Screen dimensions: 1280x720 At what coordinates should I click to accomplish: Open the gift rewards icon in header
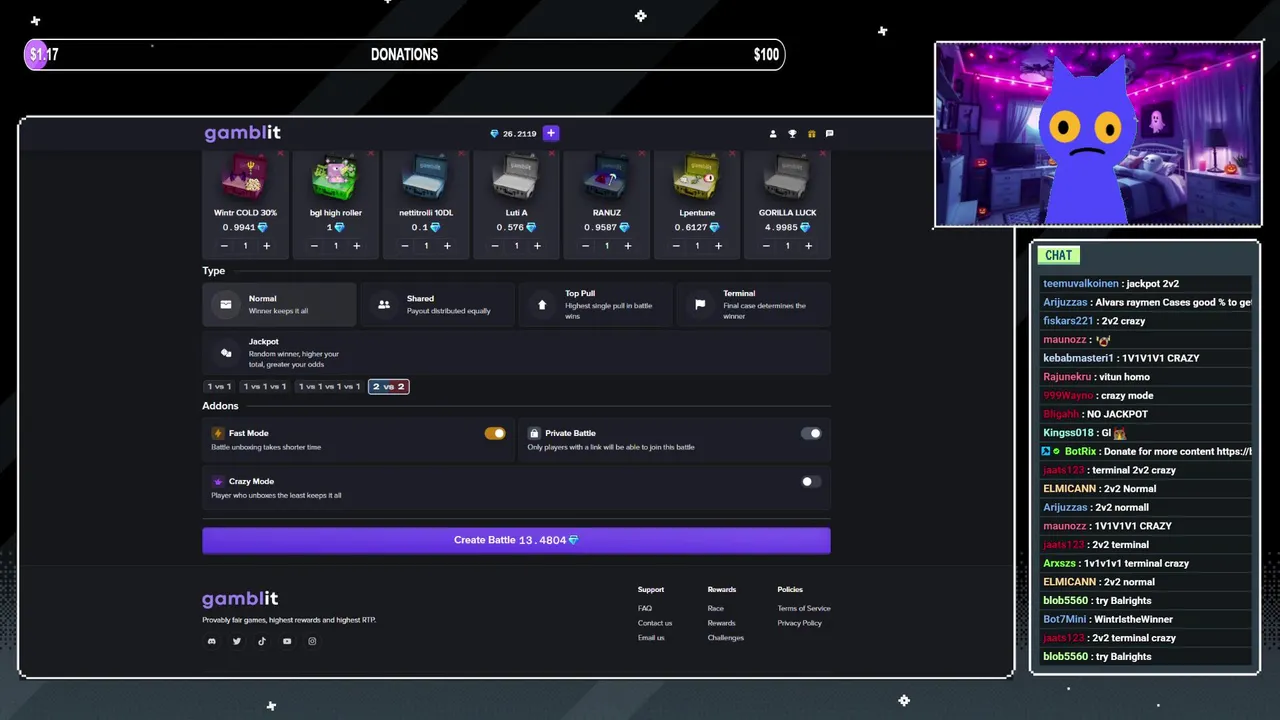[x=812, y=134]
